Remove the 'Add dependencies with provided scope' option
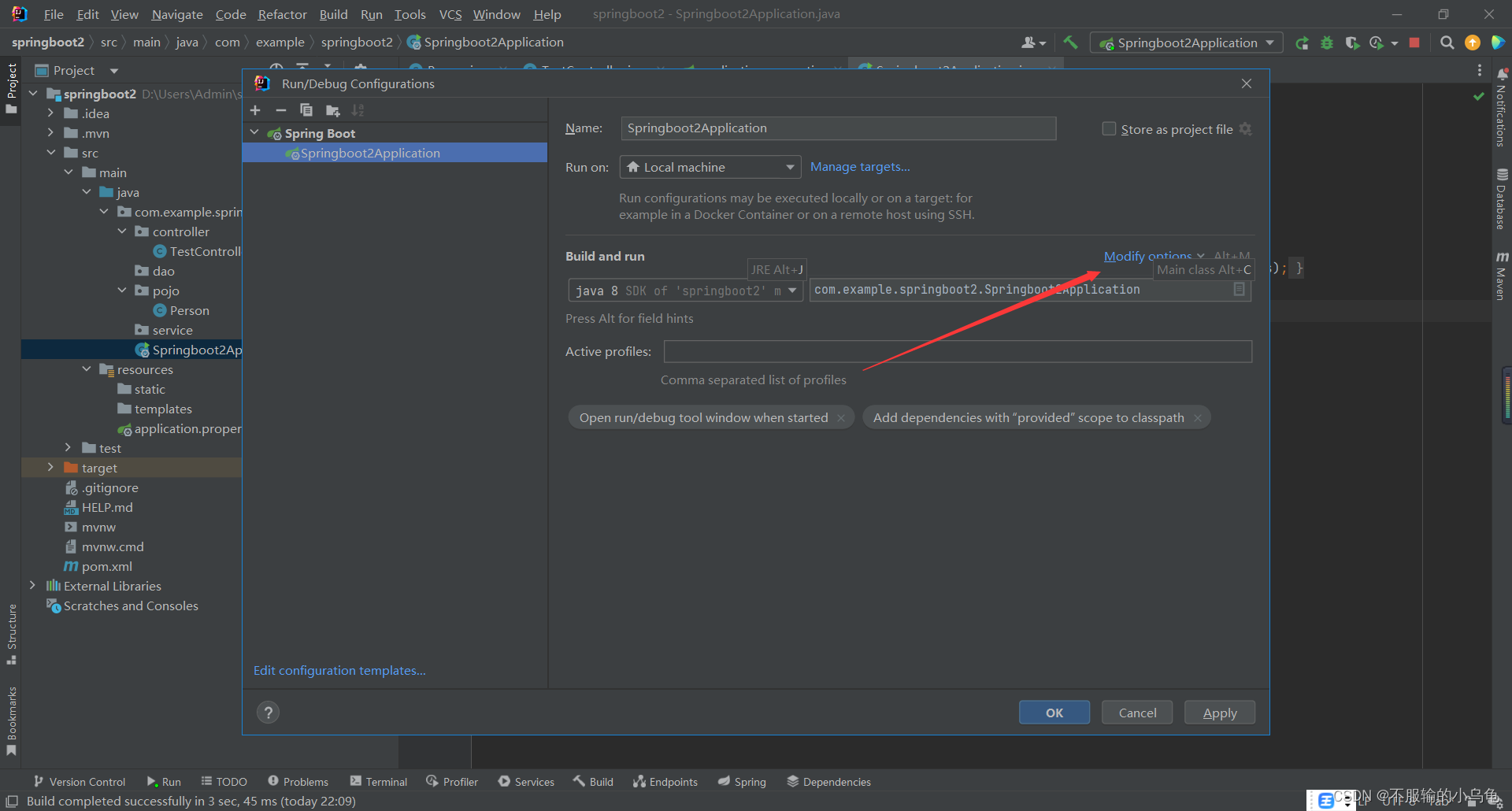The height and width of the screenshot is (811, 1512). (x=1197, y=417)
